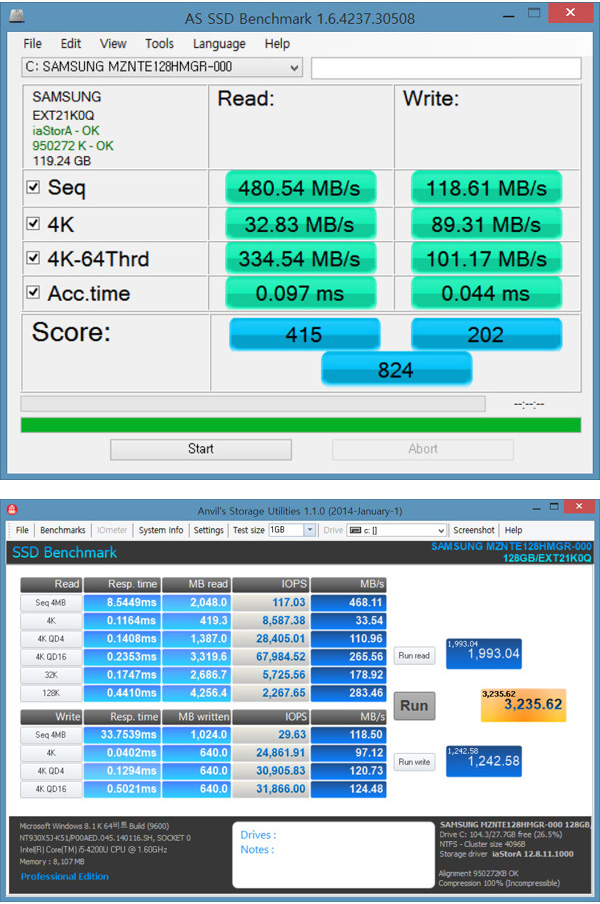
Task: Click the drive icon in Anvil's Drive selector
Action: [356, 530]
